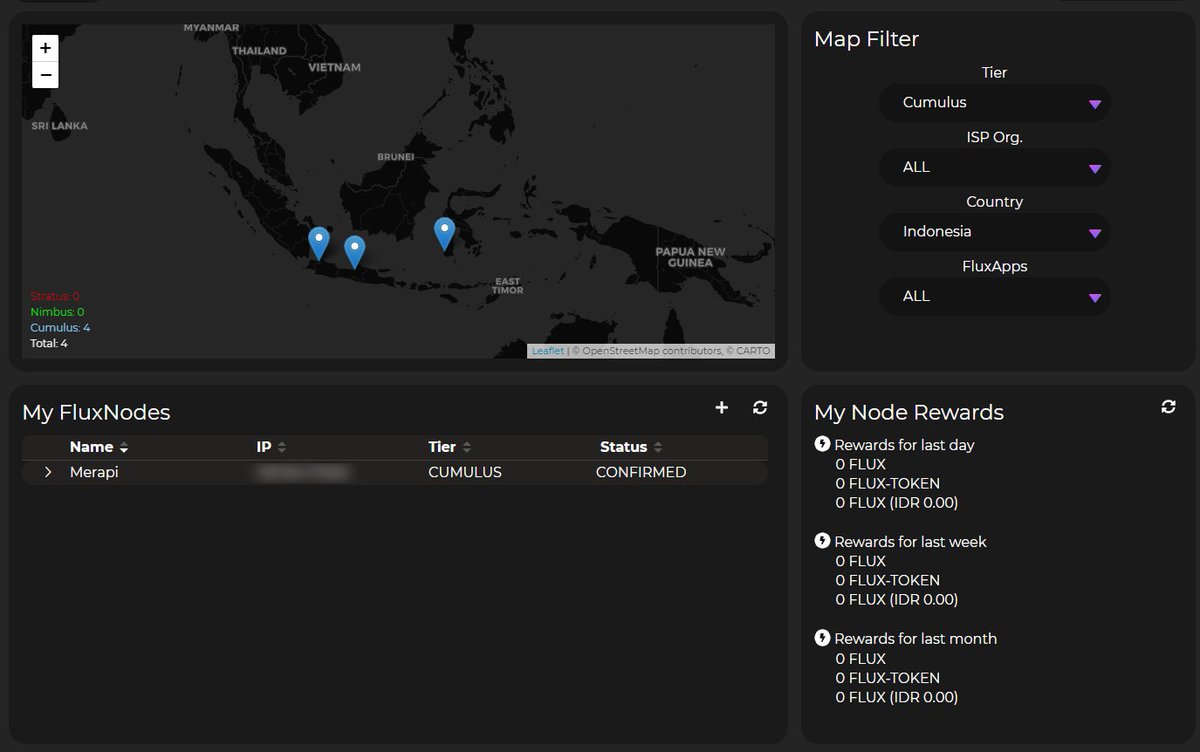Click the Cumulus: 4 legend entry
This screenshot has width=1200, height=752.
point(60,328)
